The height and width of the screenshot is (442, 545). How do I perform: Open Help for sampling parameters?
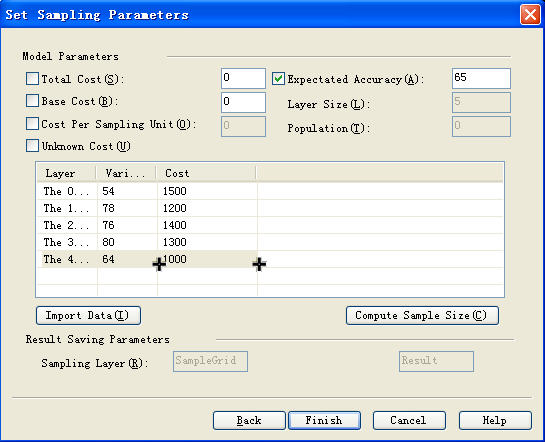tap(495, 420)
